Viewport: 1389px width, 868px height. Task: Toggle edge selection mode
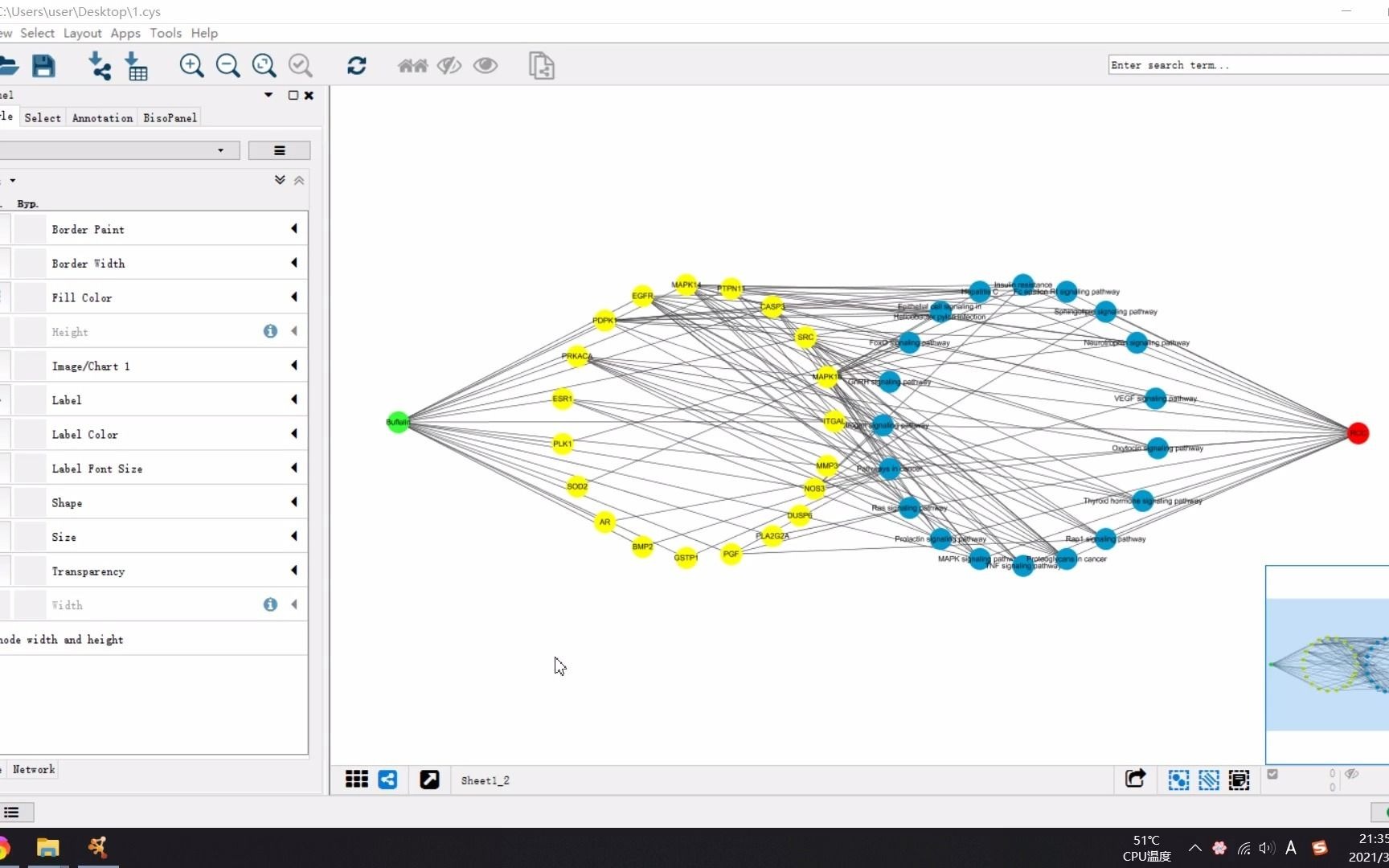[1209, 780]
